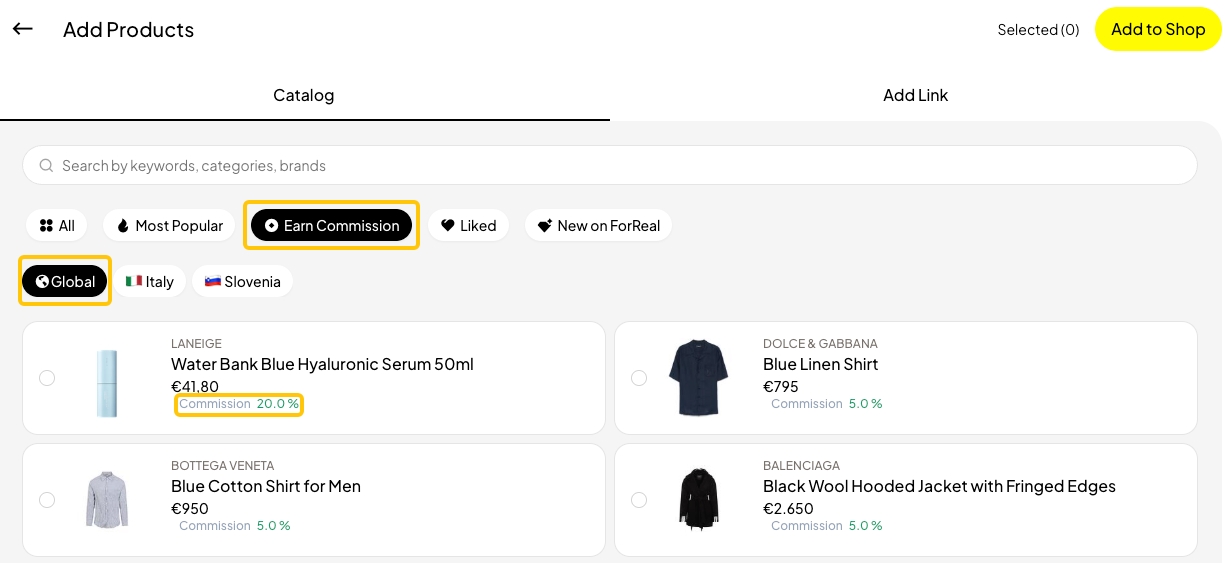The width and height of the screenshot is (1225, 563).
Task: Click the search magnifier icon
Action: (x=46, y=166)
